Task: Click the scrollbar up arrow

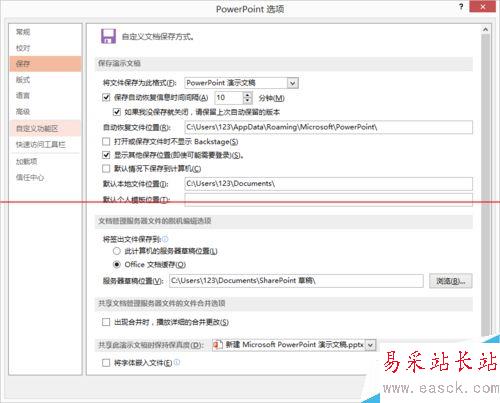Action: [x=485, y=30]
